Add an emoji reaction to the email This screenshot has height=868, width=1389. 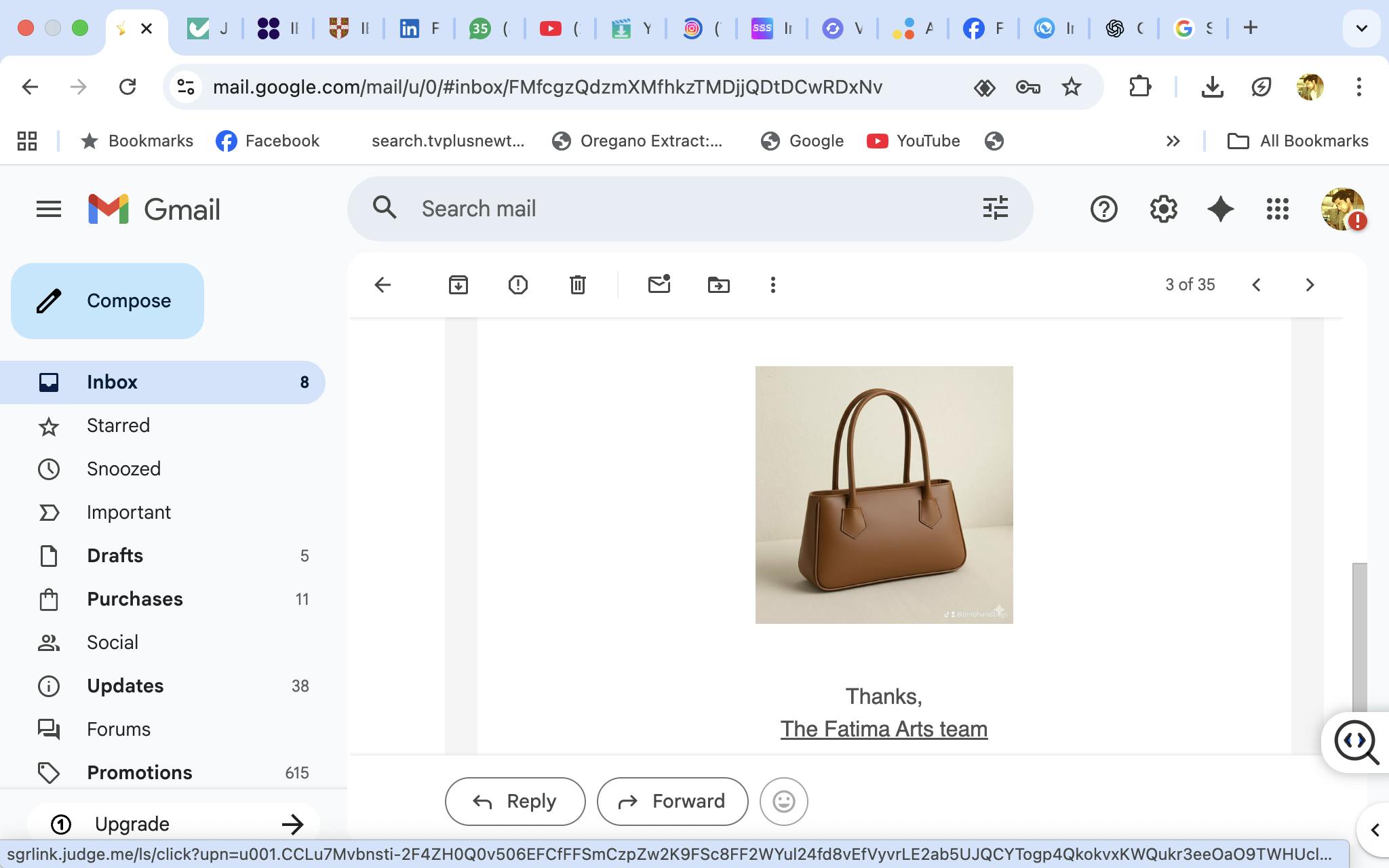click(x=783, y=802)
